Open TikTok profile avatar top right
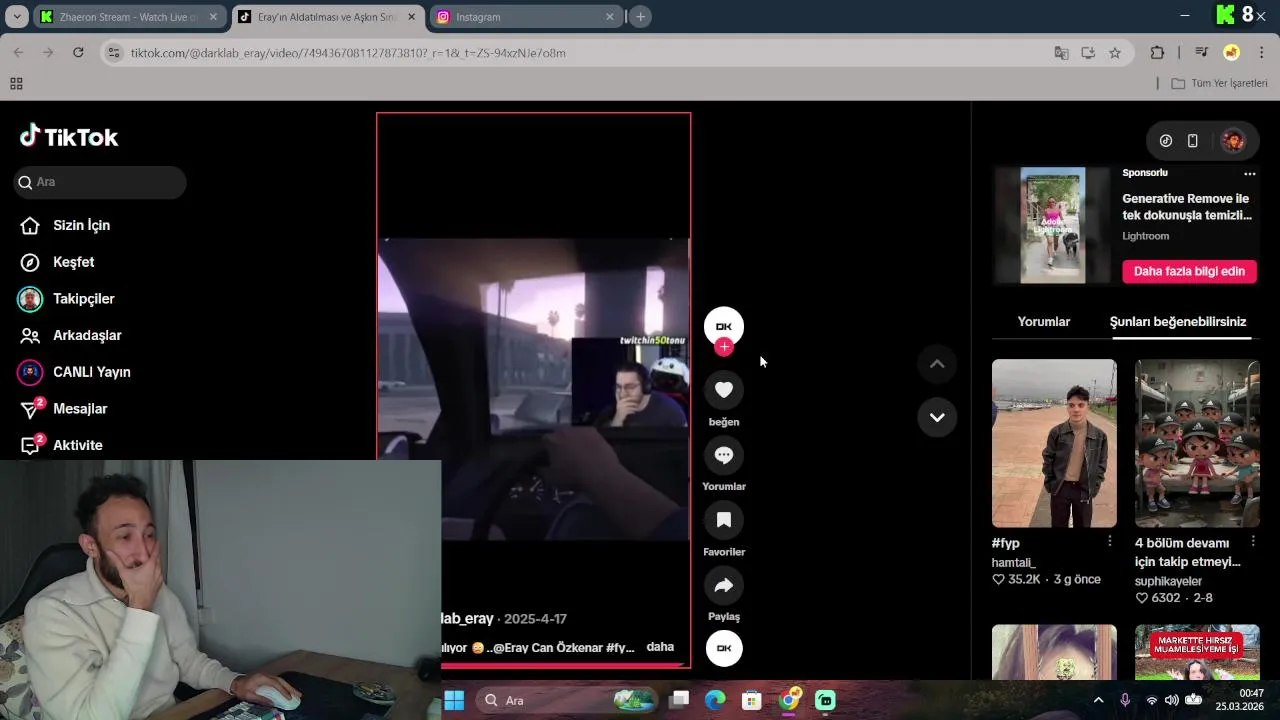The image size is (1280, 720). point(1233,141)
